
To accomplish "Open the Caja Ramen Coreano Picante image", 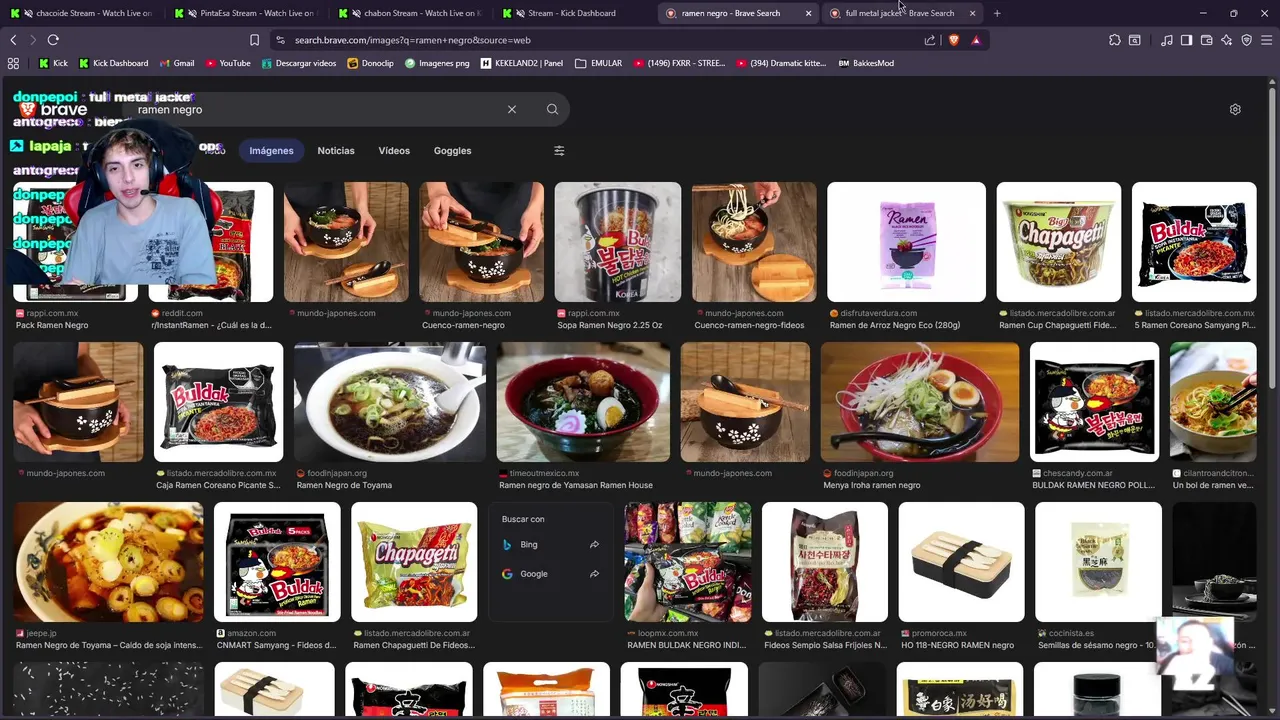I will (218, 402).
